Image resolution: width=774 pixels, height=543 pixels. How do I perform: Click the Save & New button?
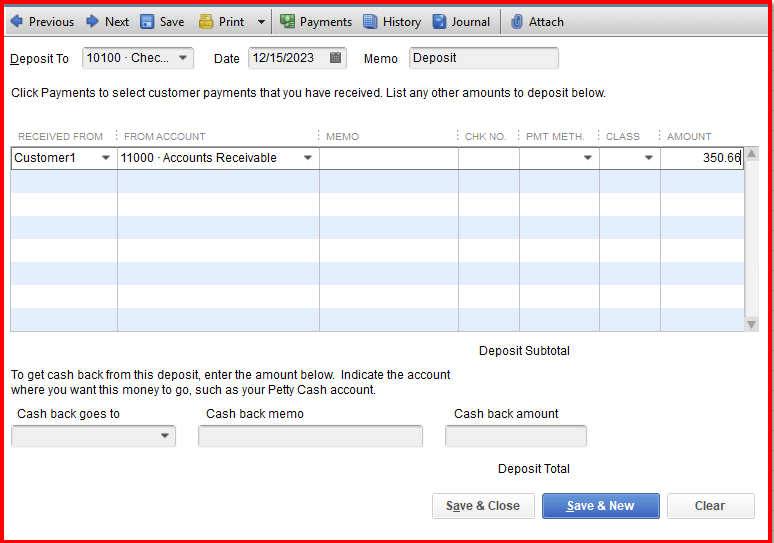[x=601, y=506]
